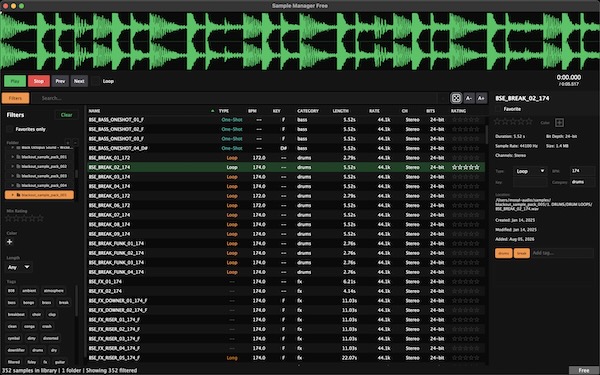Sort table by RATING column header

click(458, 111)
